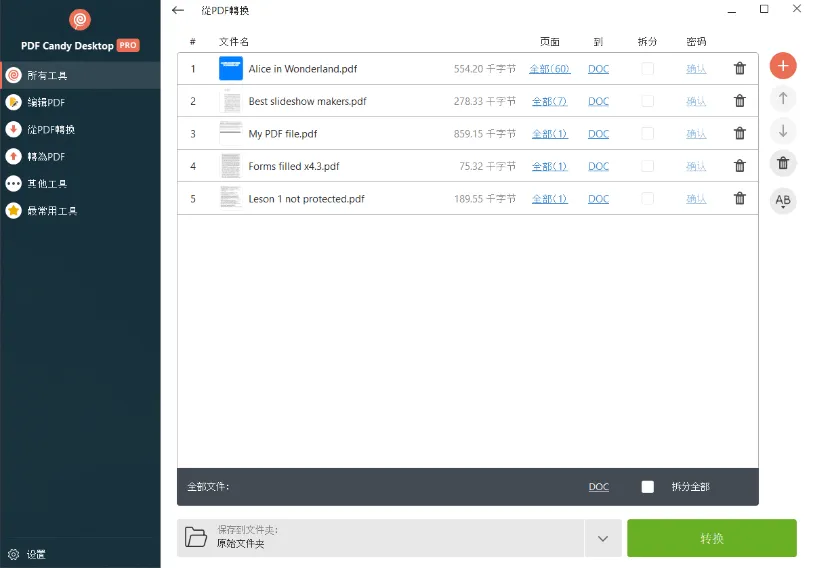
Task: Open DOC format selector for Best slideshow makers.pdf
Action: 598,101
